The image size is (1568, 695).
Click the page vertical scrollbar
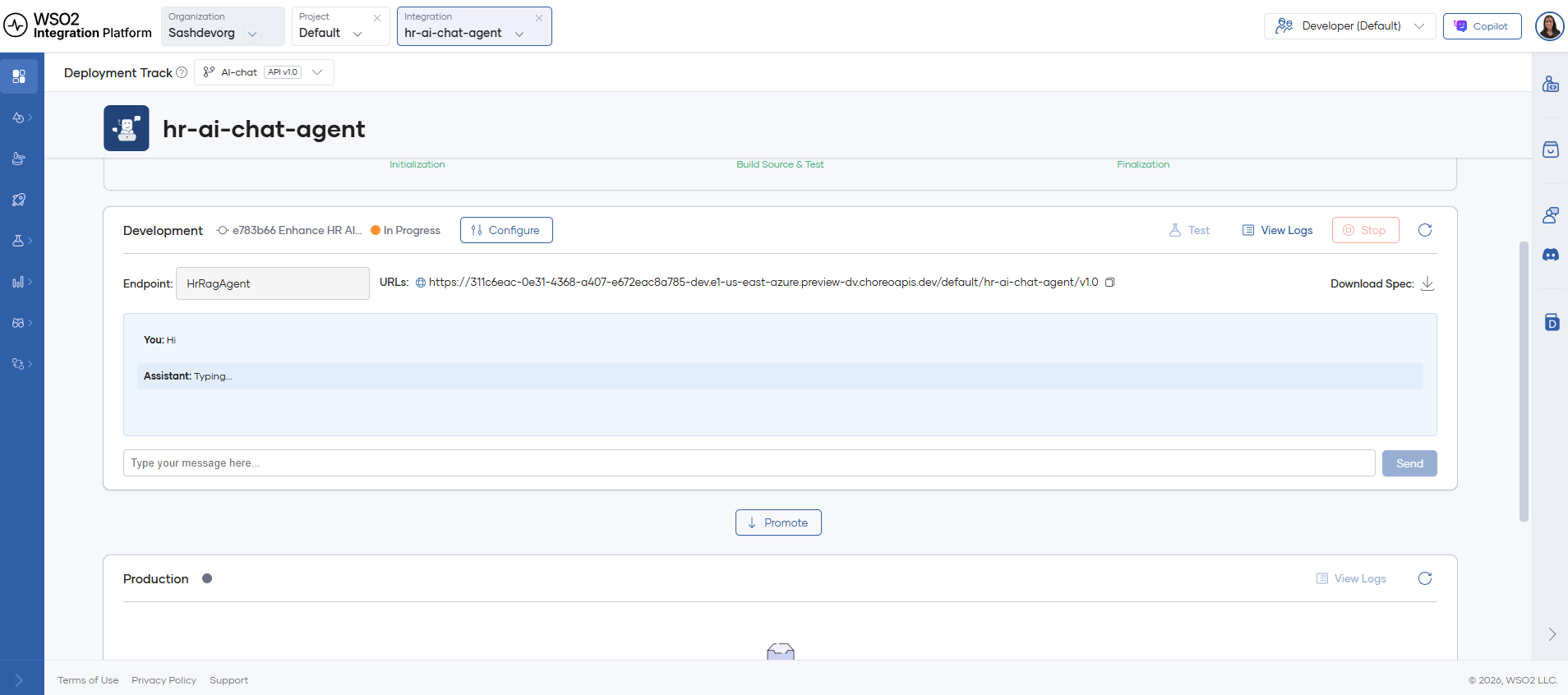[1524, 382]
